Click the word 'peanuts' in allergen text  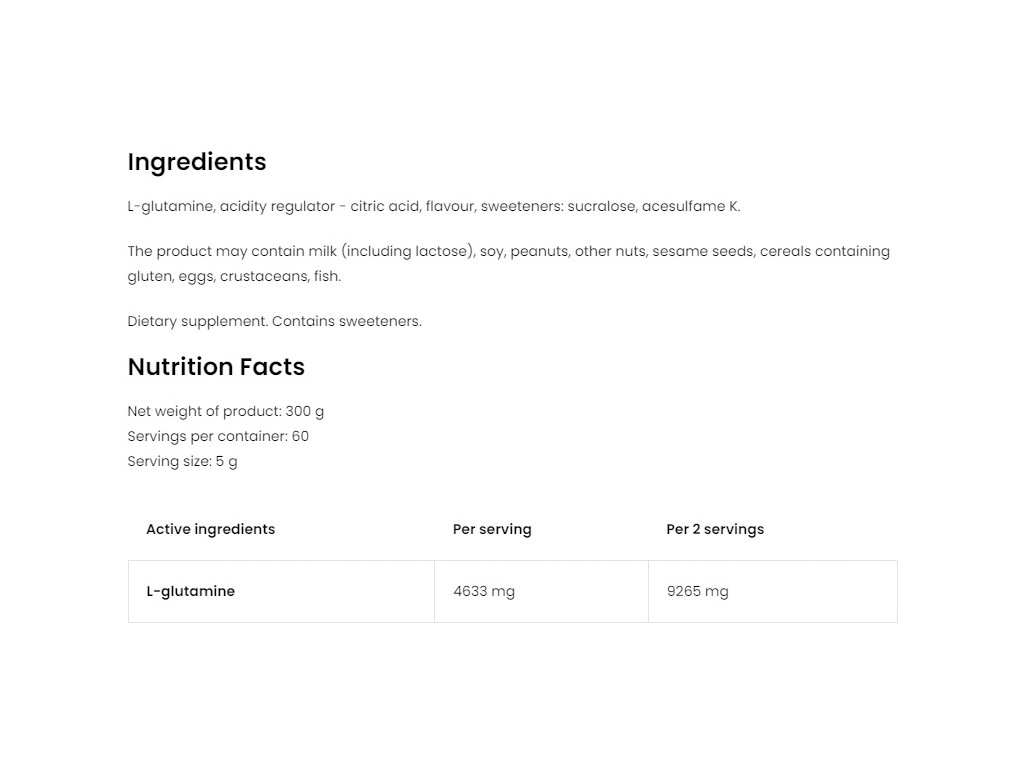[x=539, y=251]
